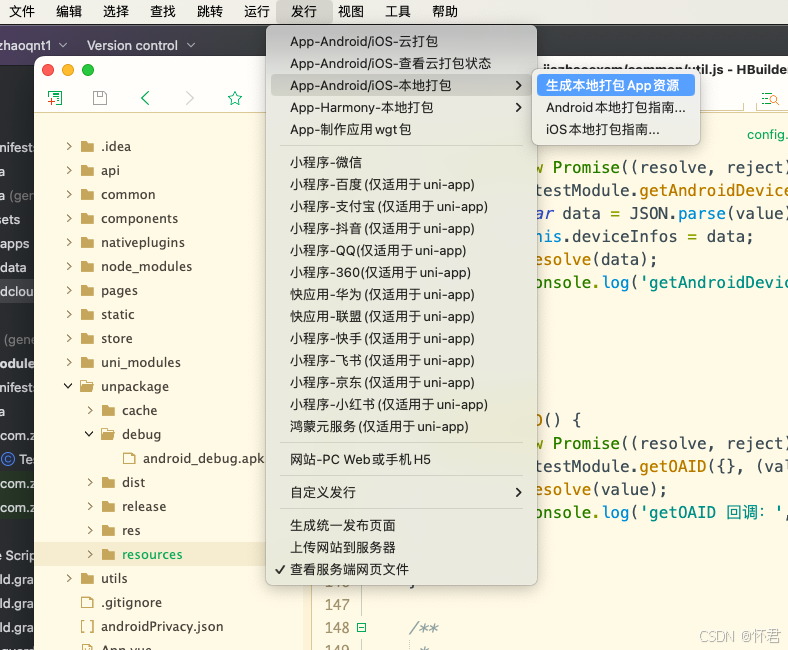The image size is (788, 650).
Task: Click the outline search icon near editor
Action: coord(770,99)
